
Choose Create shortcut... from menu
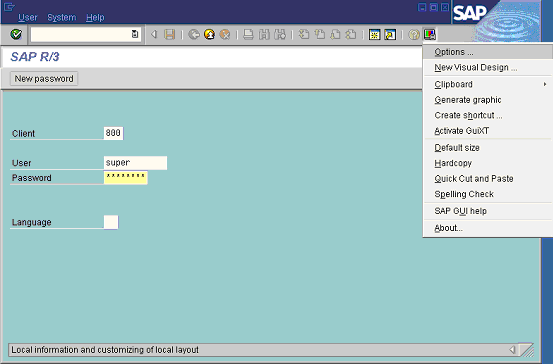[487, 115]
